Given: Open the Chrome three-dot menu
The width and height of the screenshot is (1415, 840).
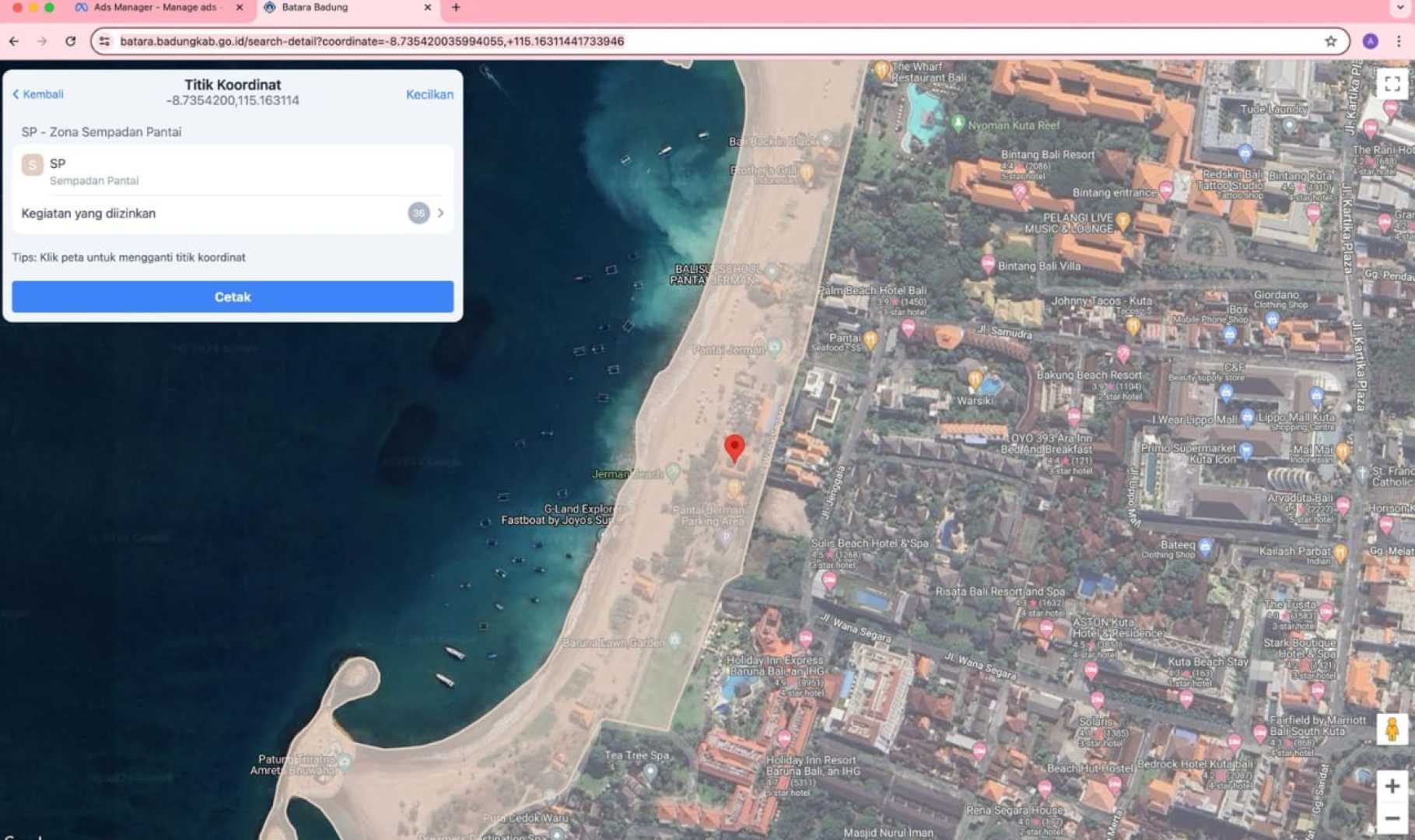Looking at the screenshot, I should tap(1399, 41).
